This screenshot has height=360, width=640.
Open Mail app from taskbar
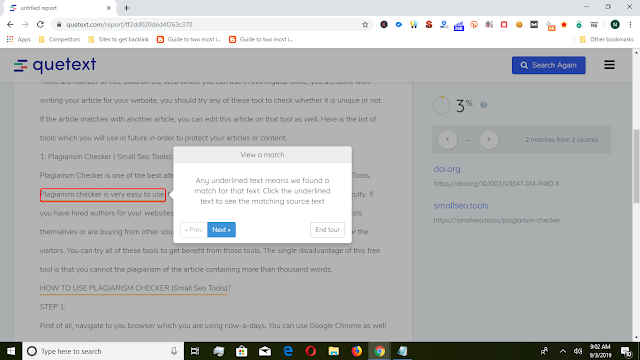pyautogui.click(x=264, y=351)
